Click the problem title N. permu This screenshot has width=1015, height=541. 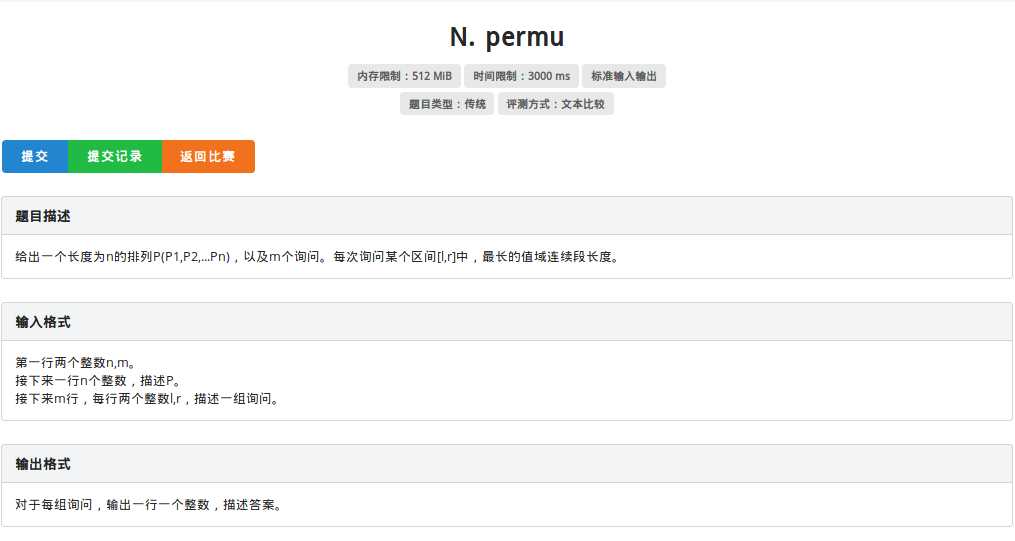507,37
